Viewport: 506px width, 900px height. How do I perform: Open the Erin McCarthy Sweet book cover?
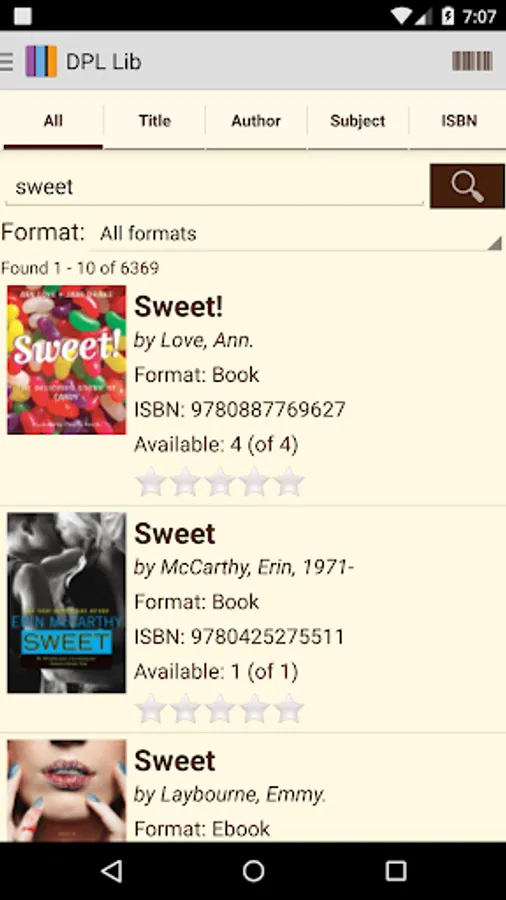[67, 603]
